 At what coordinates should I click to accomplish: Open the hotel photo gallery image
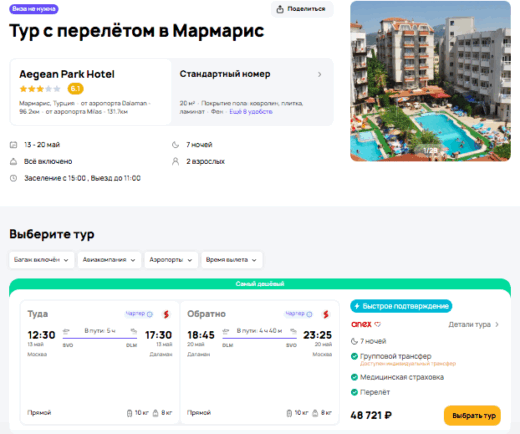430,81
